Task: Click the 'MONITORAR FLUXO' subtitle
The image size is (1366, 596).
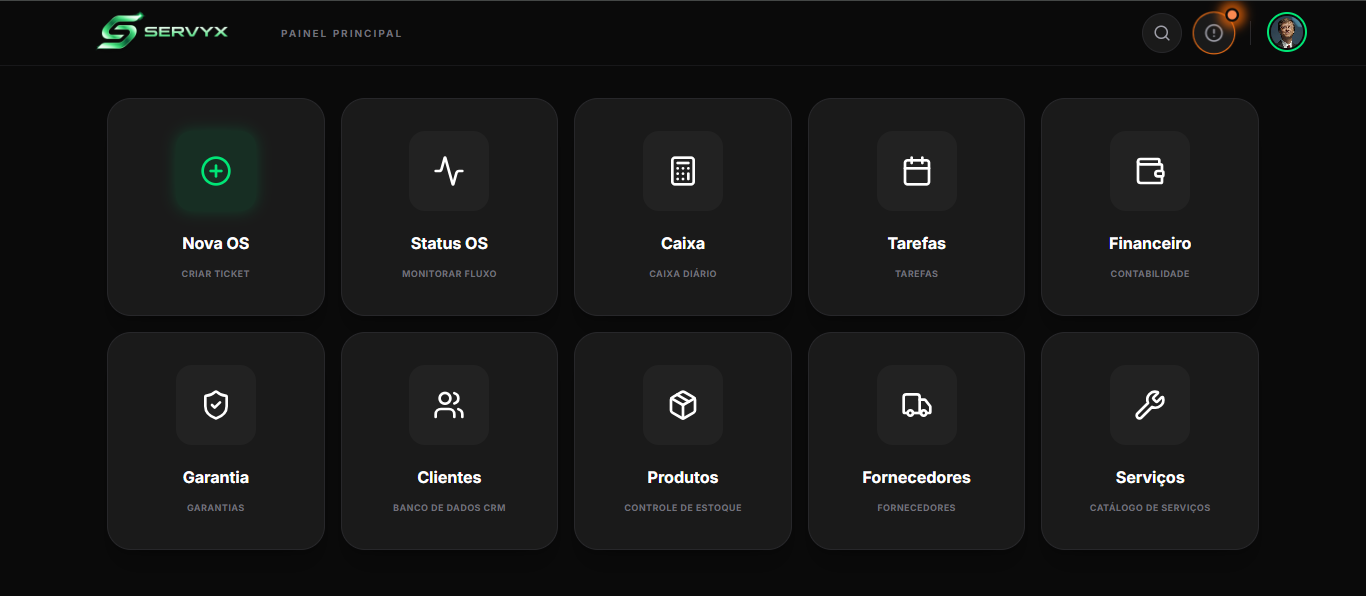Action: pyautogui.click(x=449, y=274)
